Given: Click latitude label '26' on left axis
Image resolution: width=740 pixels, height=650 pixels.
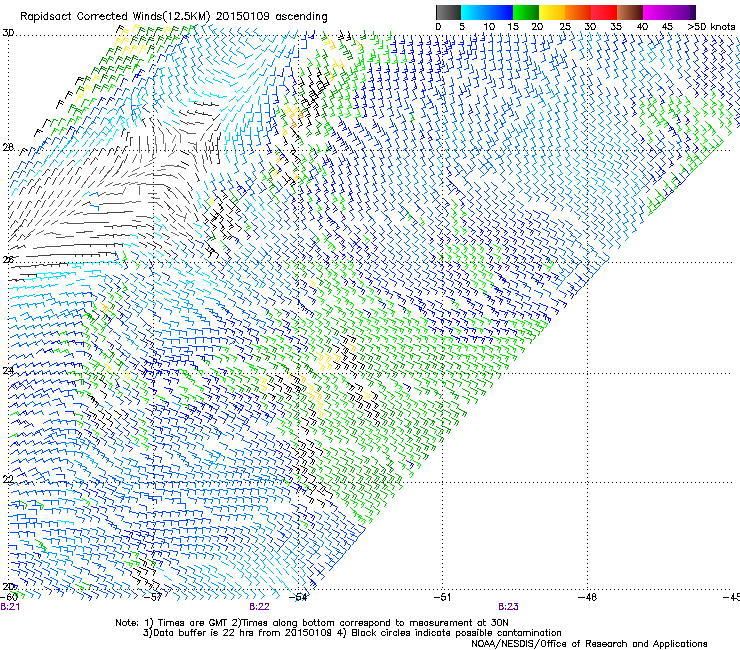Looking at the screenshot, I should 8,259.
